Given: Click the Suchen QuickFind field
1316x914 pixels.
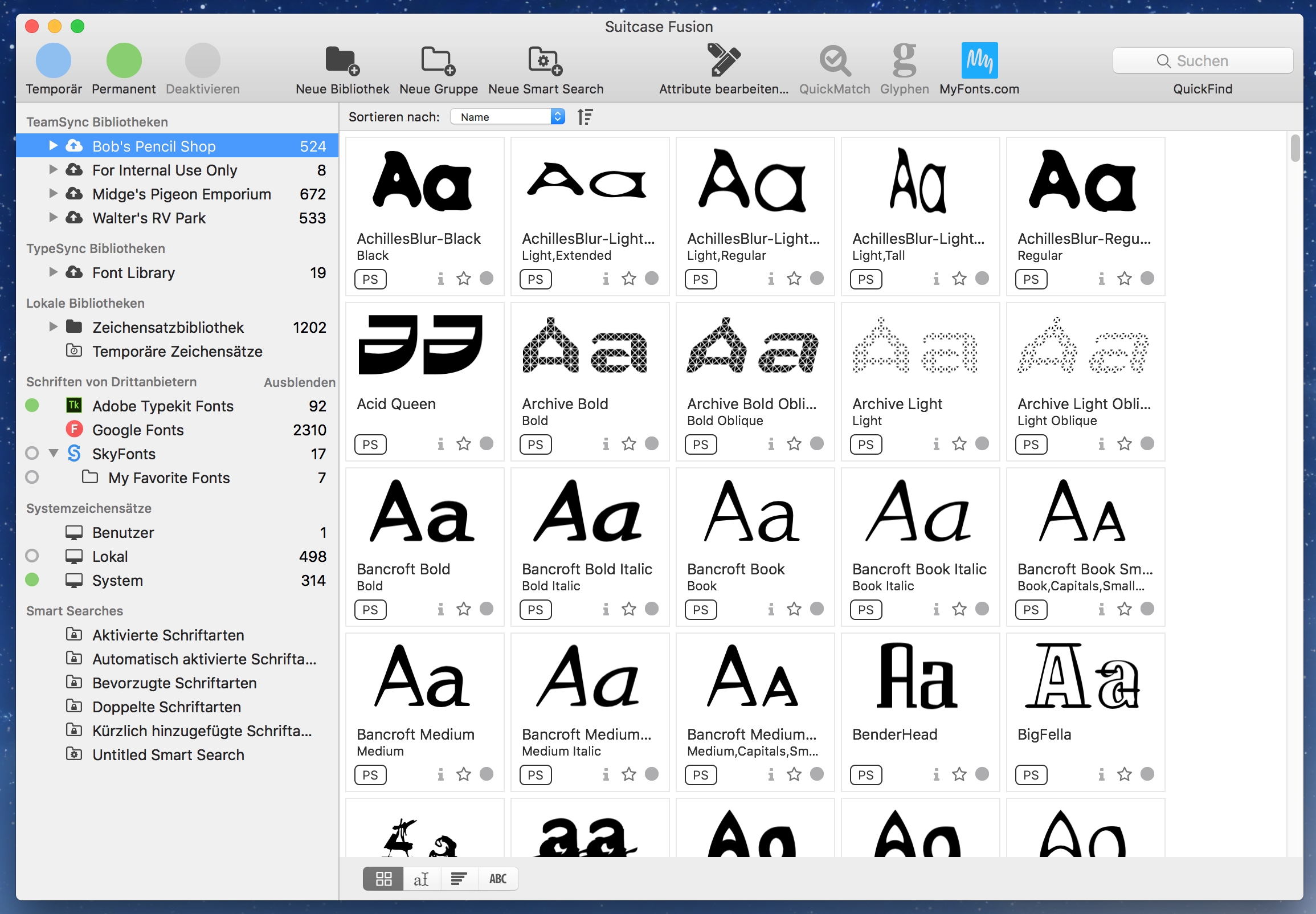Looking at the screenshot, I should coord(1202,61).
